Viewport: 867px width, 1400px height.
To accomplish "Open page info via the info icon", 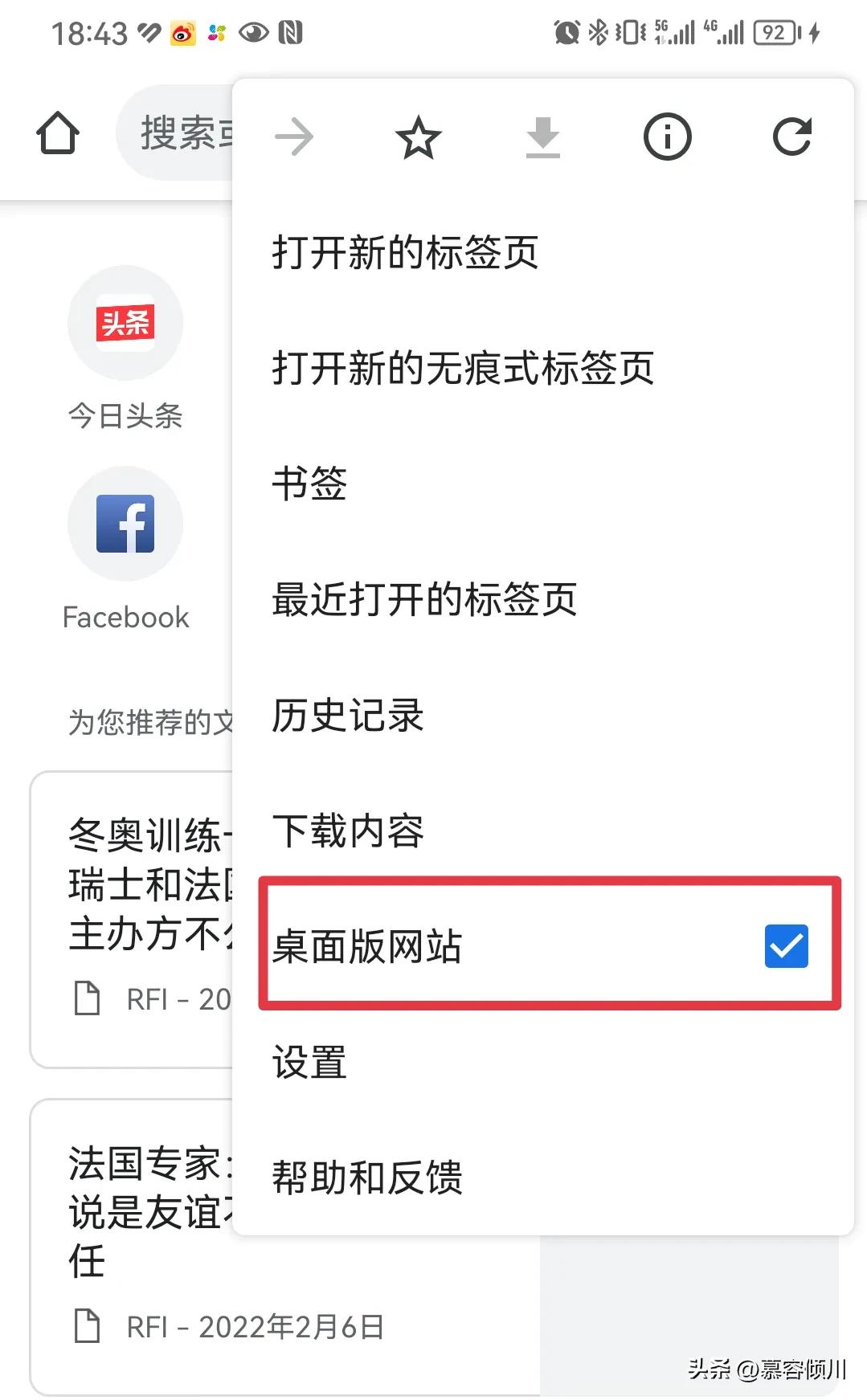I will pos(667,137).
